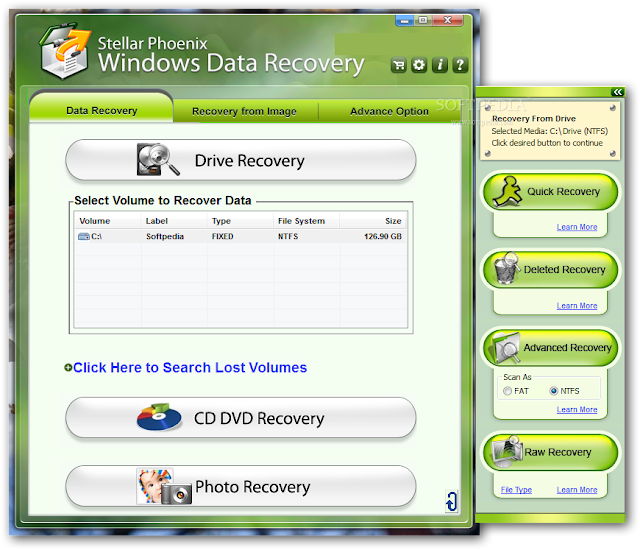The image size is (640, 550).
Task: Click the File System column header
Action: (x=307, y=221)
